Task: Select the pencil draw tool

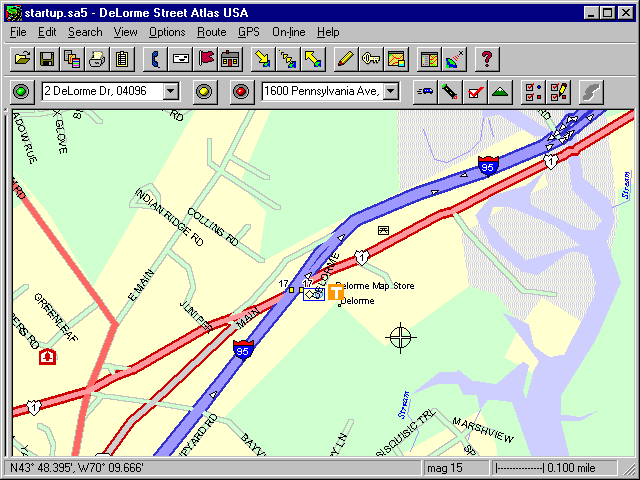Action: pos(346,60)
